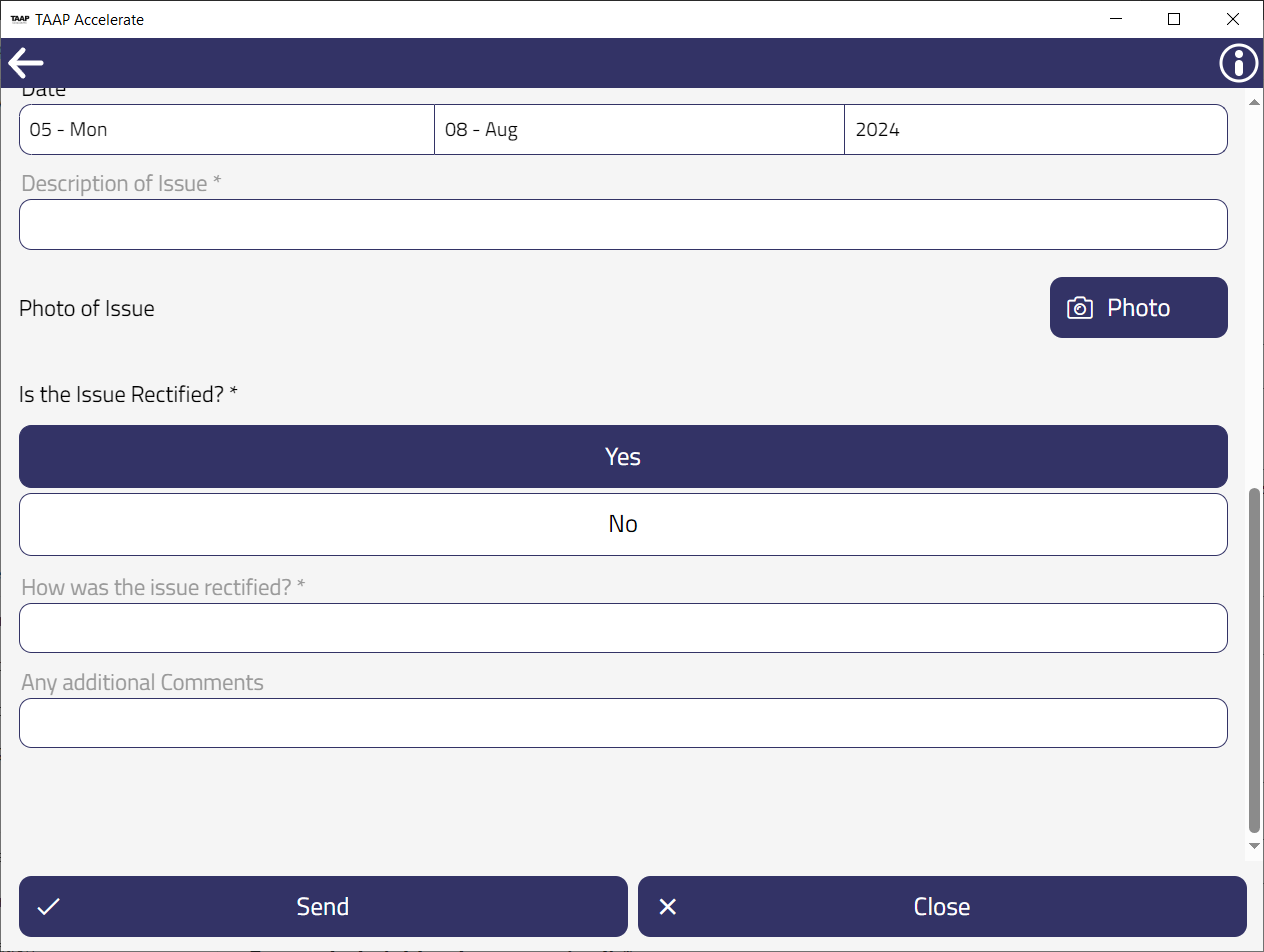
Task: Click the scrollbar up arrow
Action: tap(1254, 102)
